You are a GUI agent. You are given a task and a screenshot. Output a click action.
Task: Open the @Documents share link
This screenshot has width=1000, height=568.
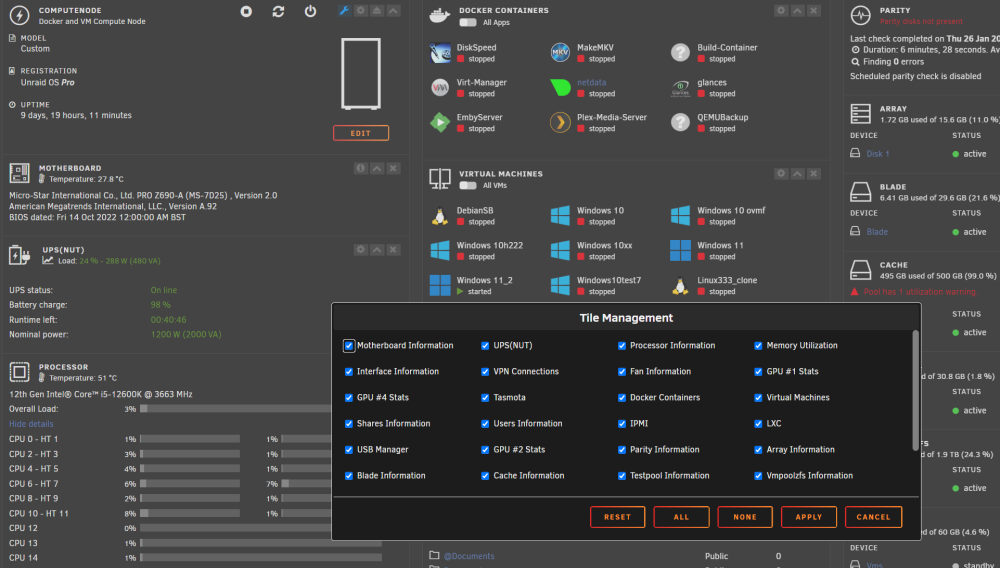(x=469, y=556)
